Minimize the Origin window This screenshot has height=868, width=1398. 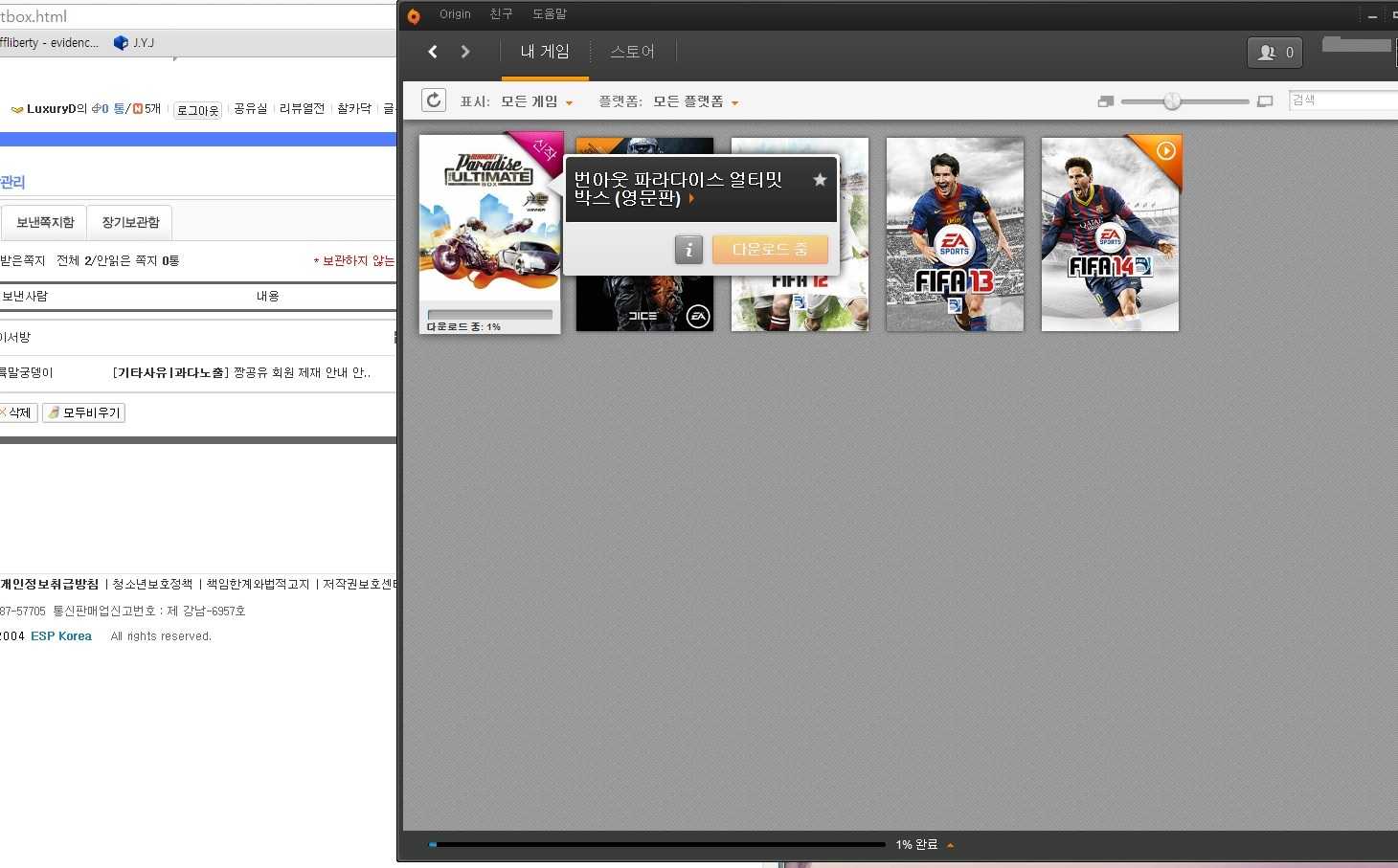(1372, 16)
